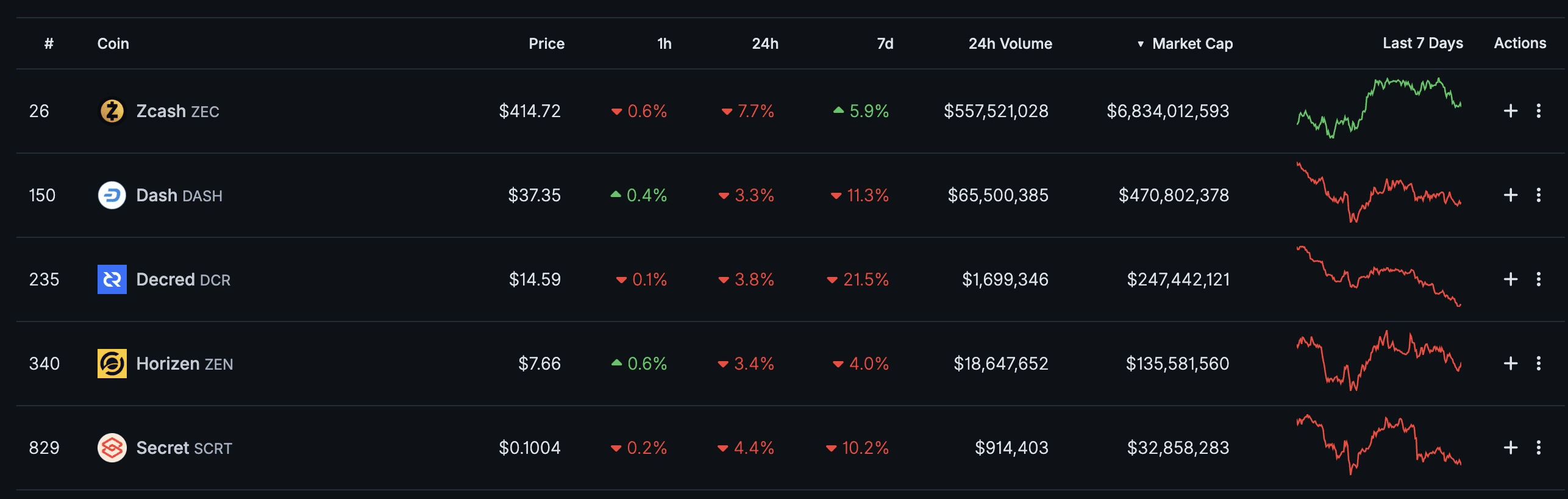This screenshot has height=499, width=1568.
Task: Sort the table by Market Cap
Action: point(1192,44)
